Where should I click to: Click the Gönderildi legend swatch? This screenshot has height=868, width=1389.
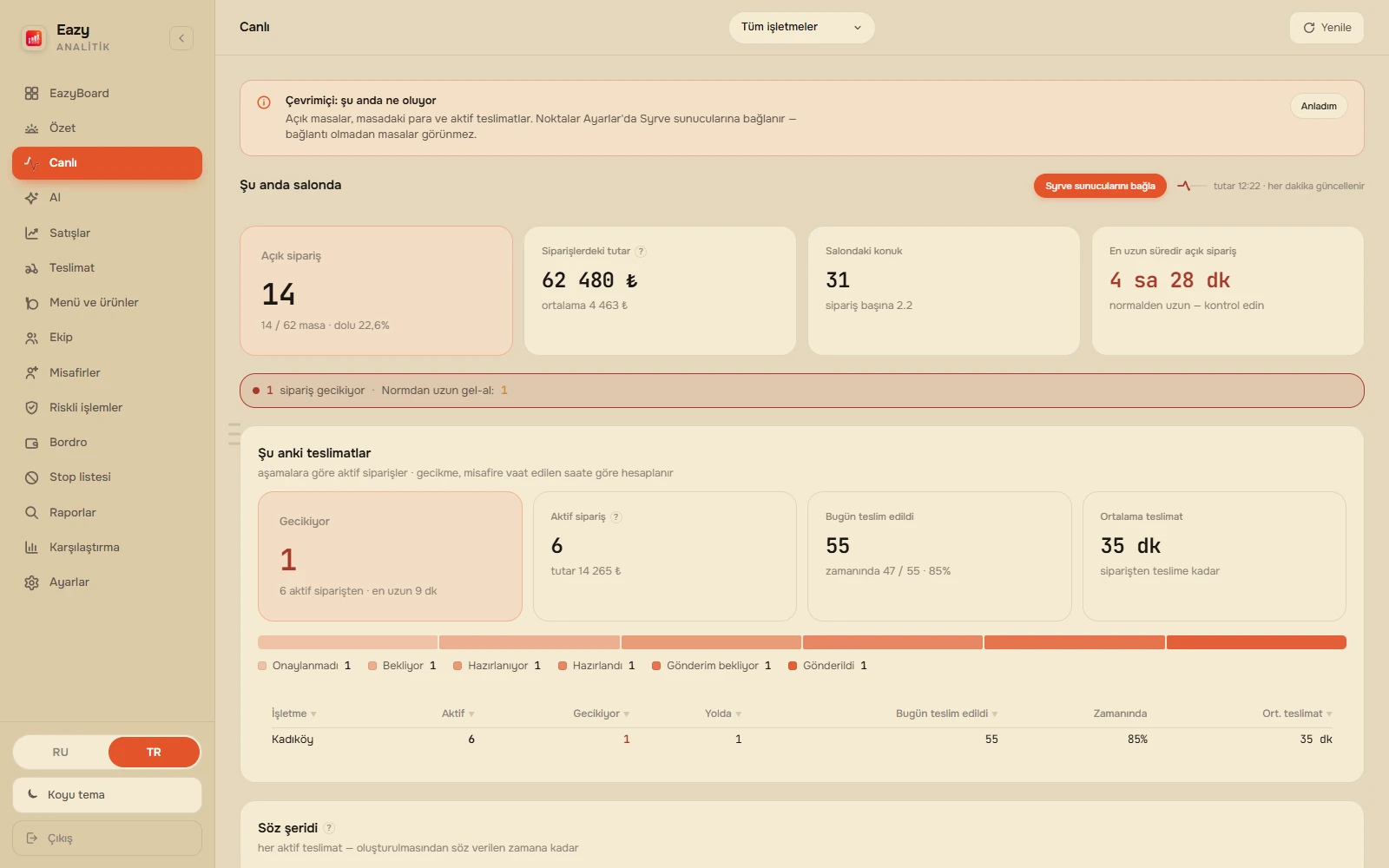point(793,666)
